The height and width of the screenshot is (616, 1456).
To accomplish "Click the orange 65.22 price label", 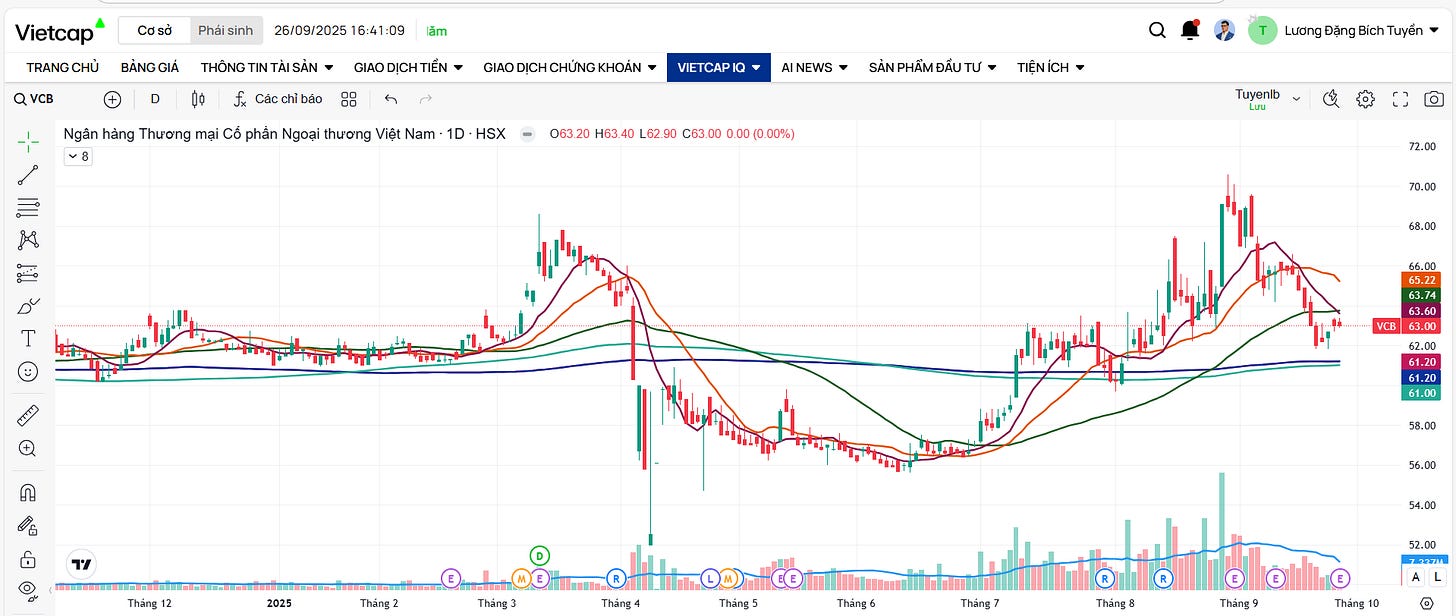I will [x=1422, y=280].
